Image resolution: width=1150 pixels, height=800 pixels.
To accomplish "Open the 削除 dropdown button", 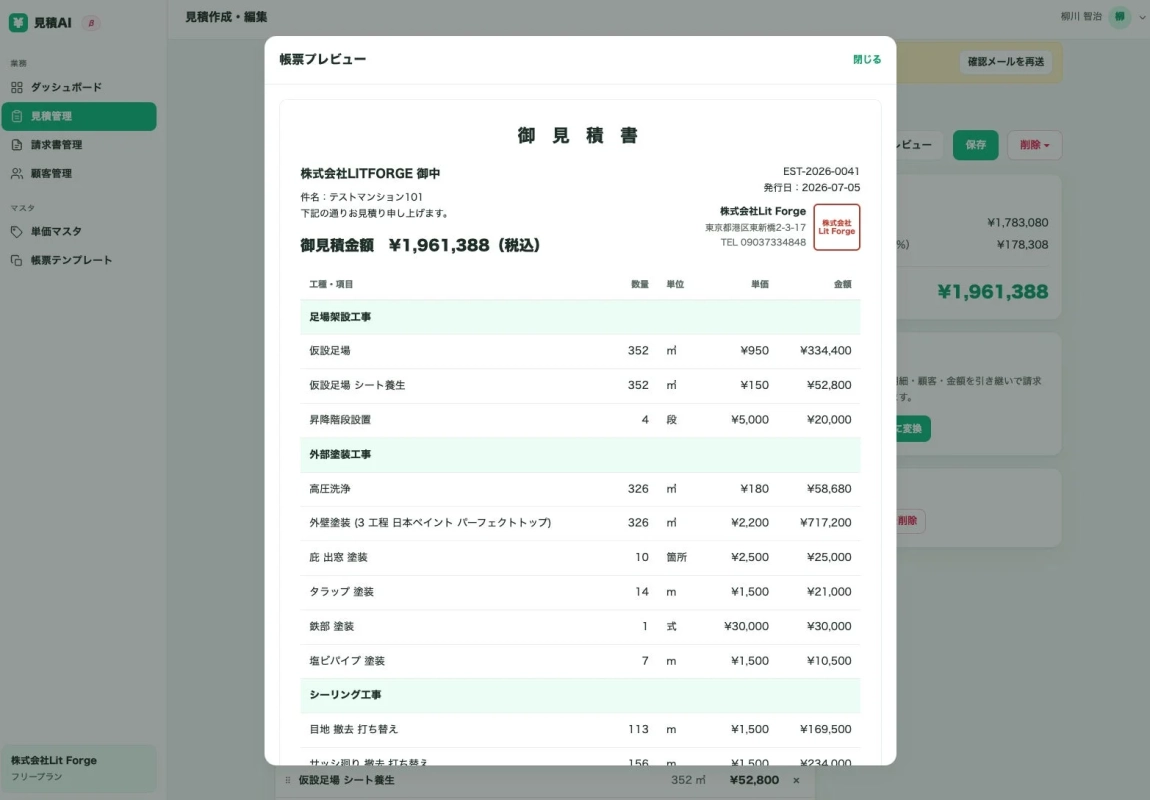I will click(x=1034, y=145).
